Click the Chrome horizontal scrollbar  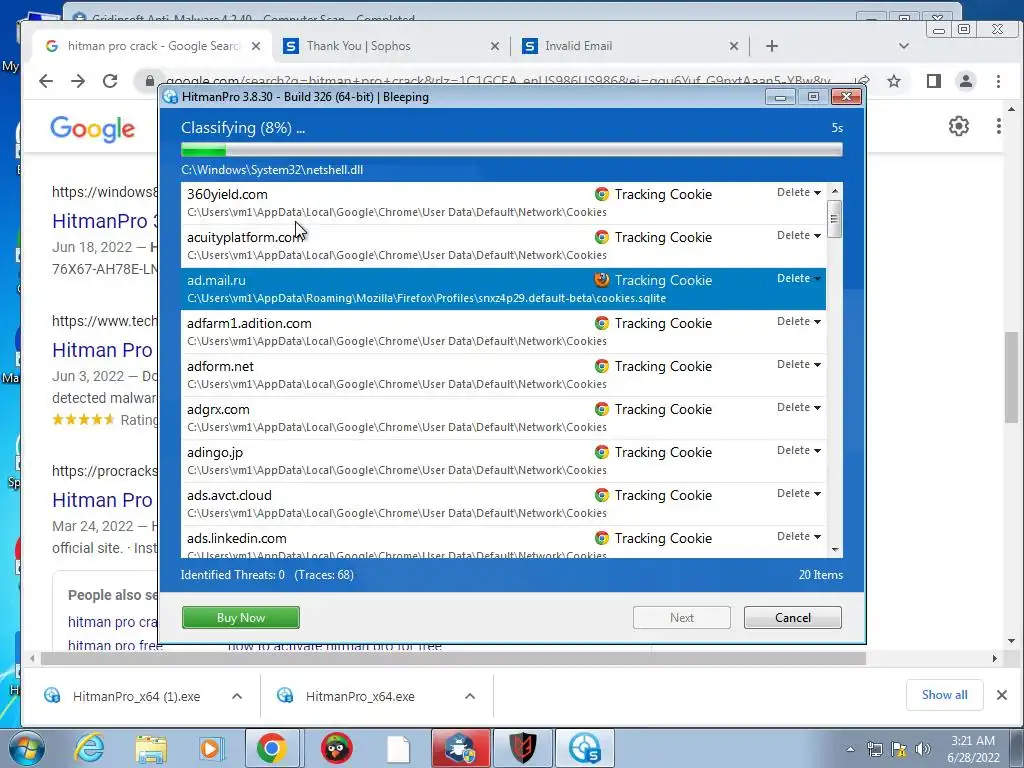click(x=453, y=658)
